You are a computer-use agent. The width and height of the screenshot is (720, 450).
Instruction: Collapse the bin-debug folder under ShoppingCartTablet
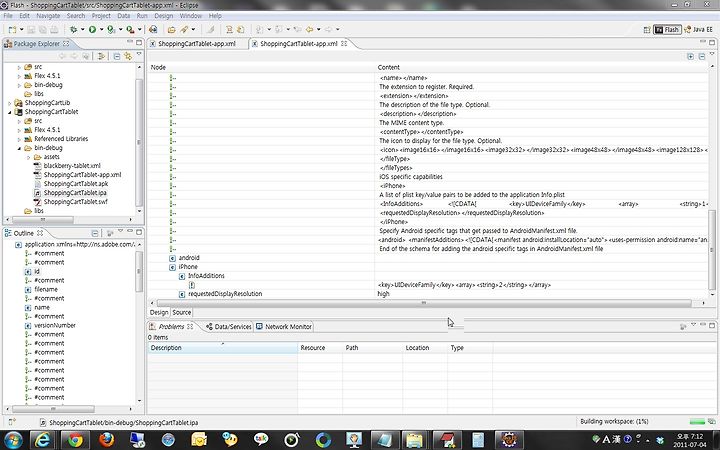click(x=19, y=148)
